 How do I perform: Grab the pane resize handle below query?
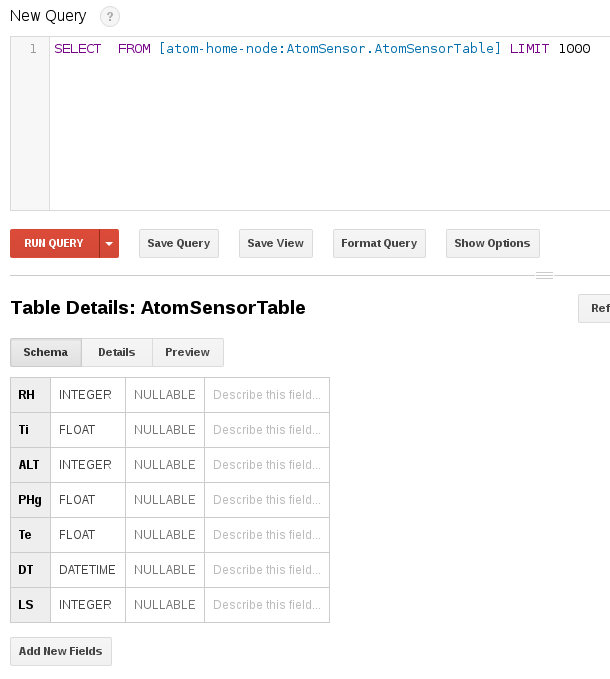(x=545, y=275)
